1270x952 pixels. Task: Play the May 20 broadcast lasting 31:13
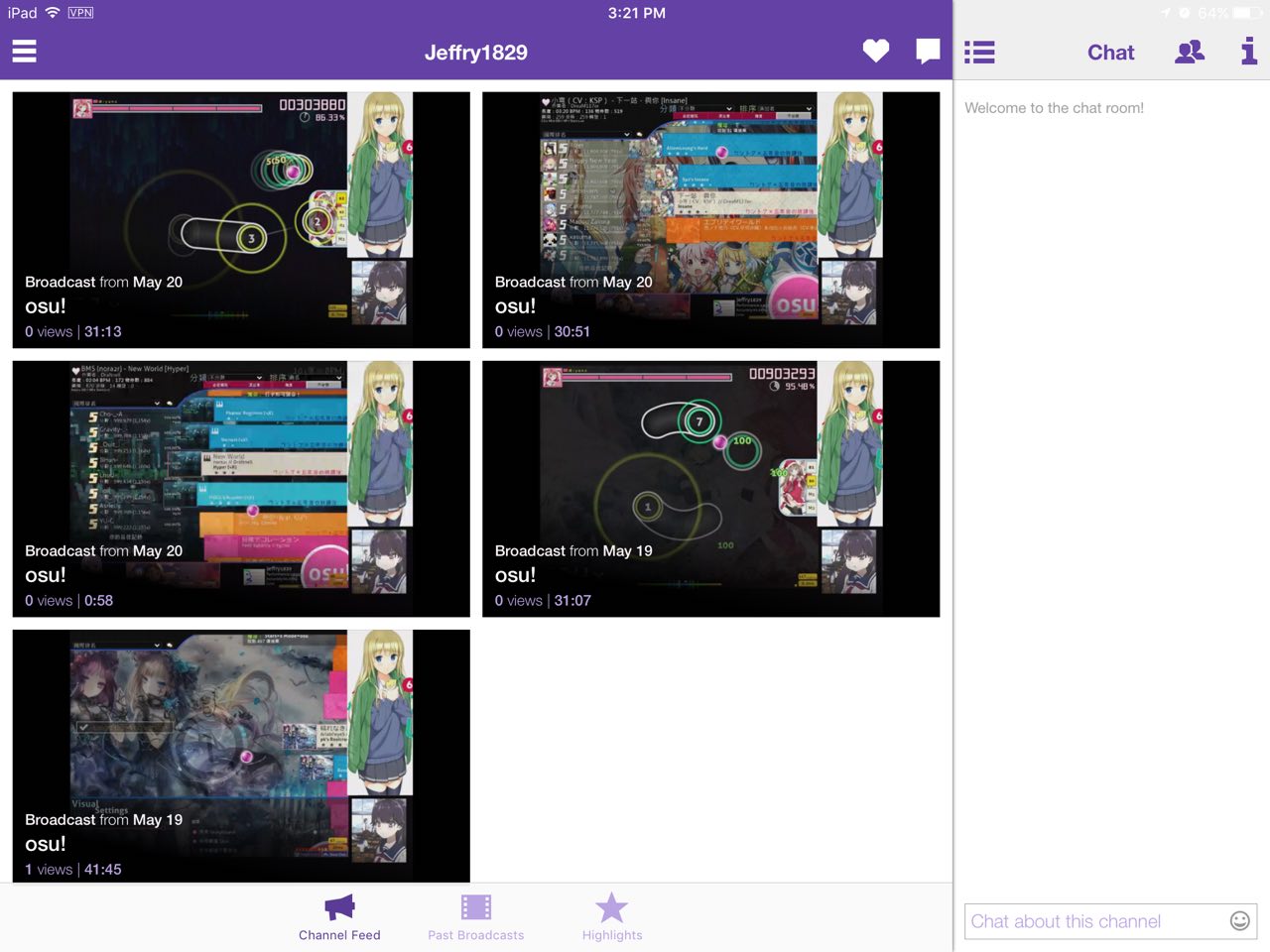coord(241,220)
